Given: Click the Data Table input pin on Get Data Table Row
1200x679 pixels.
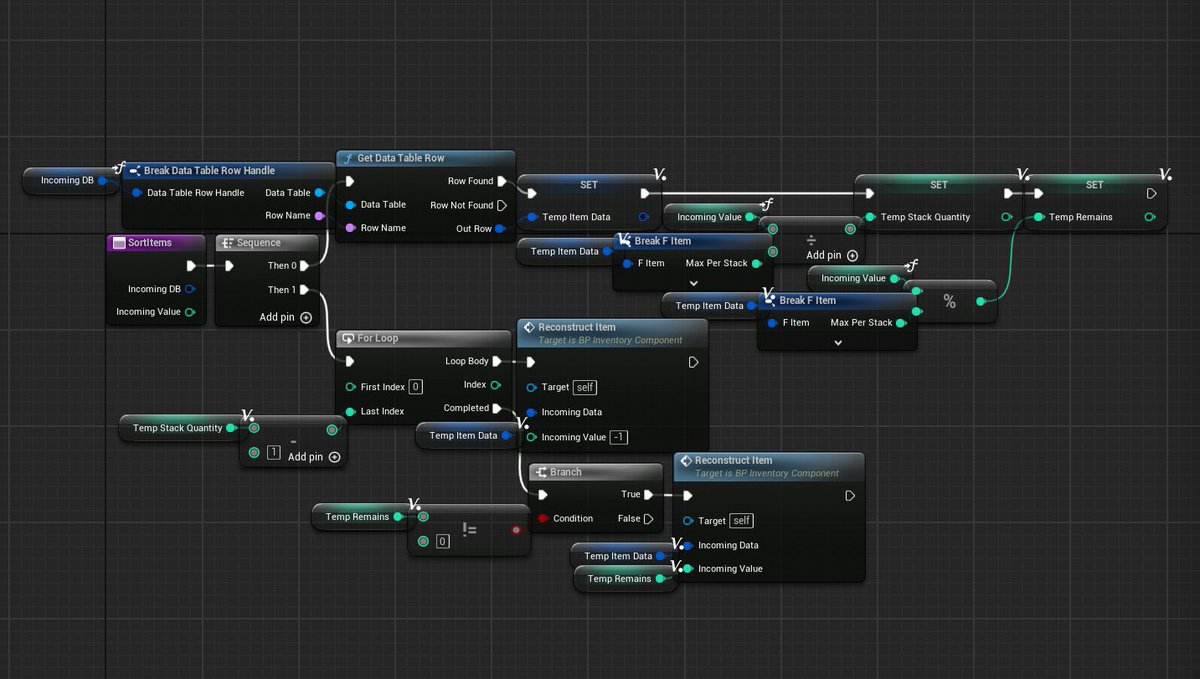Looking at the screenshot, I should (x=350, y=205).
